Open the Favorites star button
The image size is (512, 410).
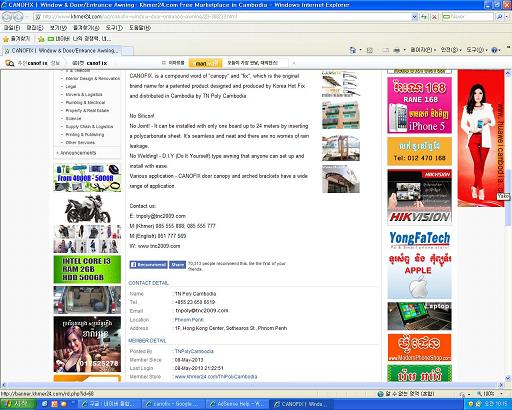16,39
